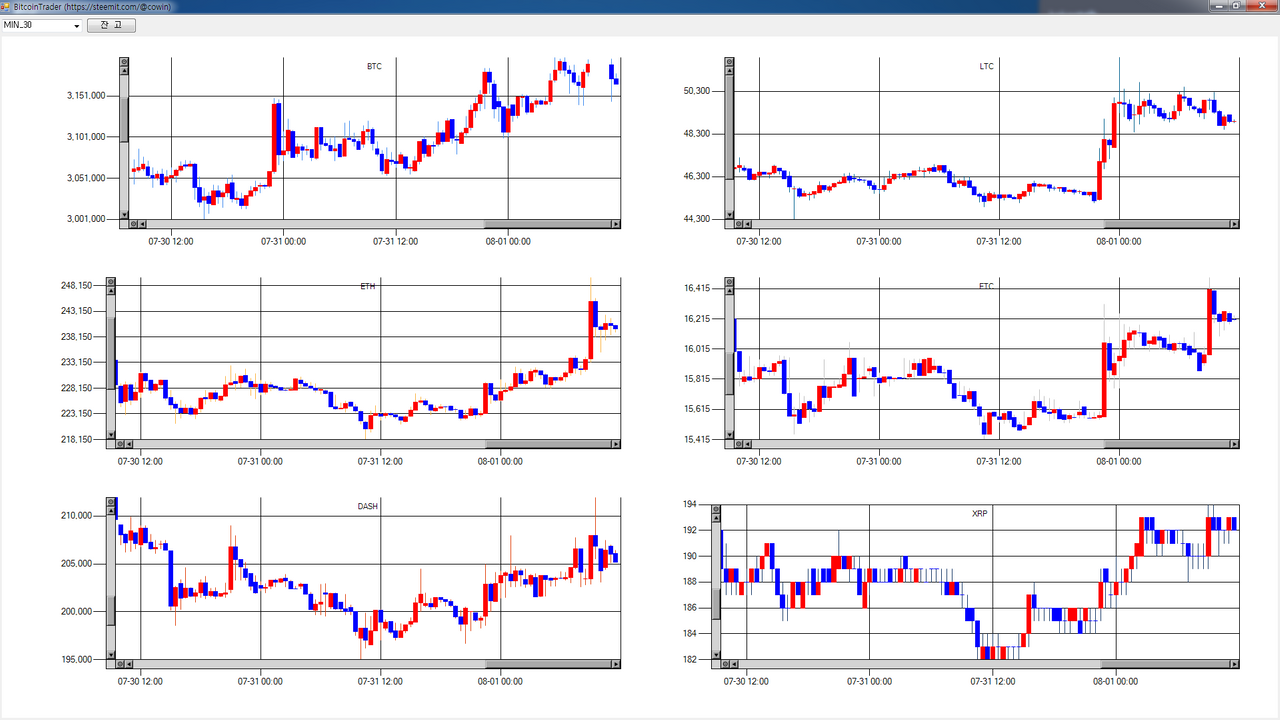Click BTC chart vertical scroll down arrow
1280x720 pixels.
pyautogui.click(x=125, y=214)
